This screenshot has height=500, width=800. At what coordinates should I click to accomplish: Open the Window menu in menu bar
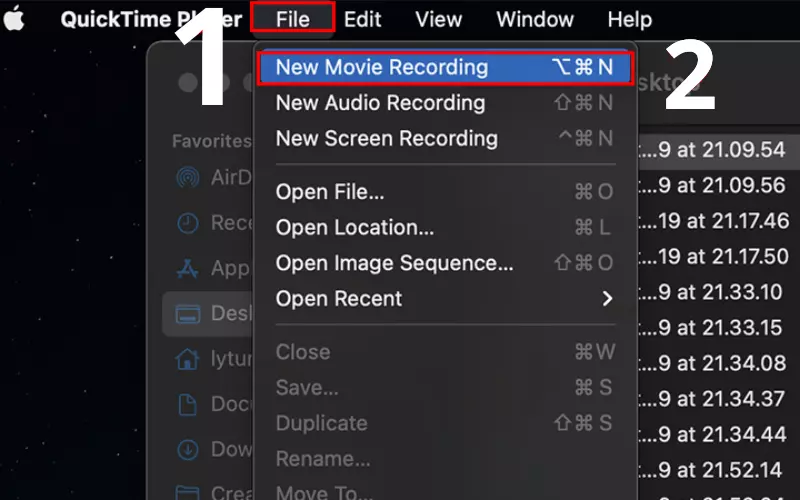(535, 19)
